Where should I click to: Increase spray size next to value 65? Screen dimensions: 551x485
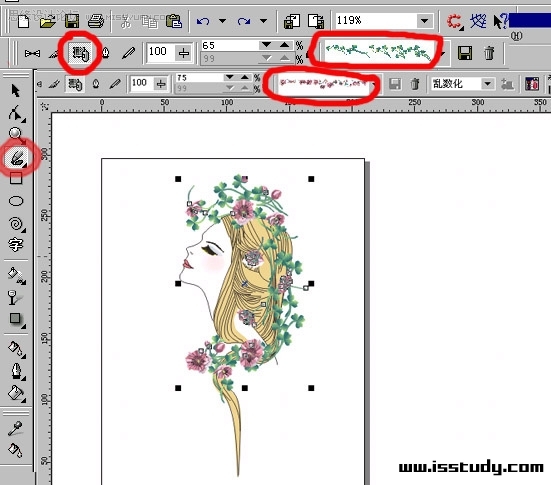click(284, 45)
